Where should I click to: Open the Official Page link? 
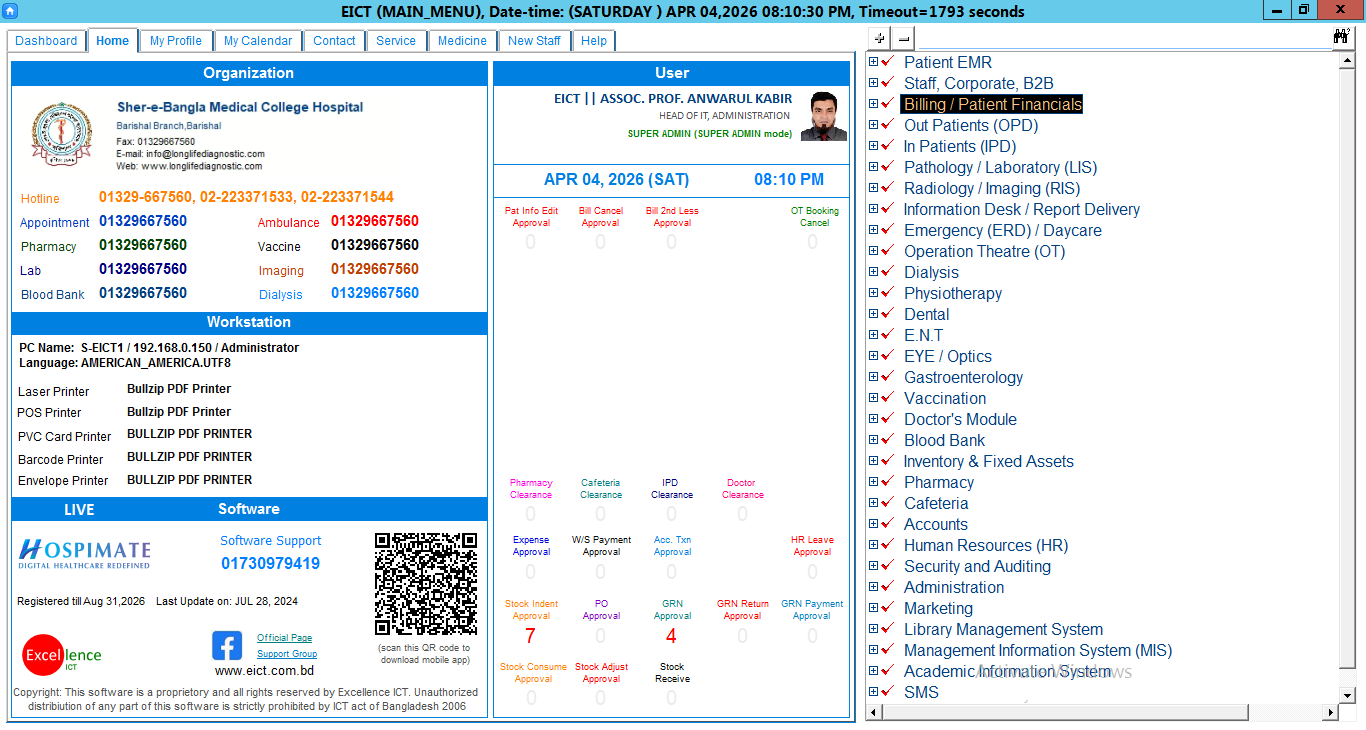coord(284,638)
